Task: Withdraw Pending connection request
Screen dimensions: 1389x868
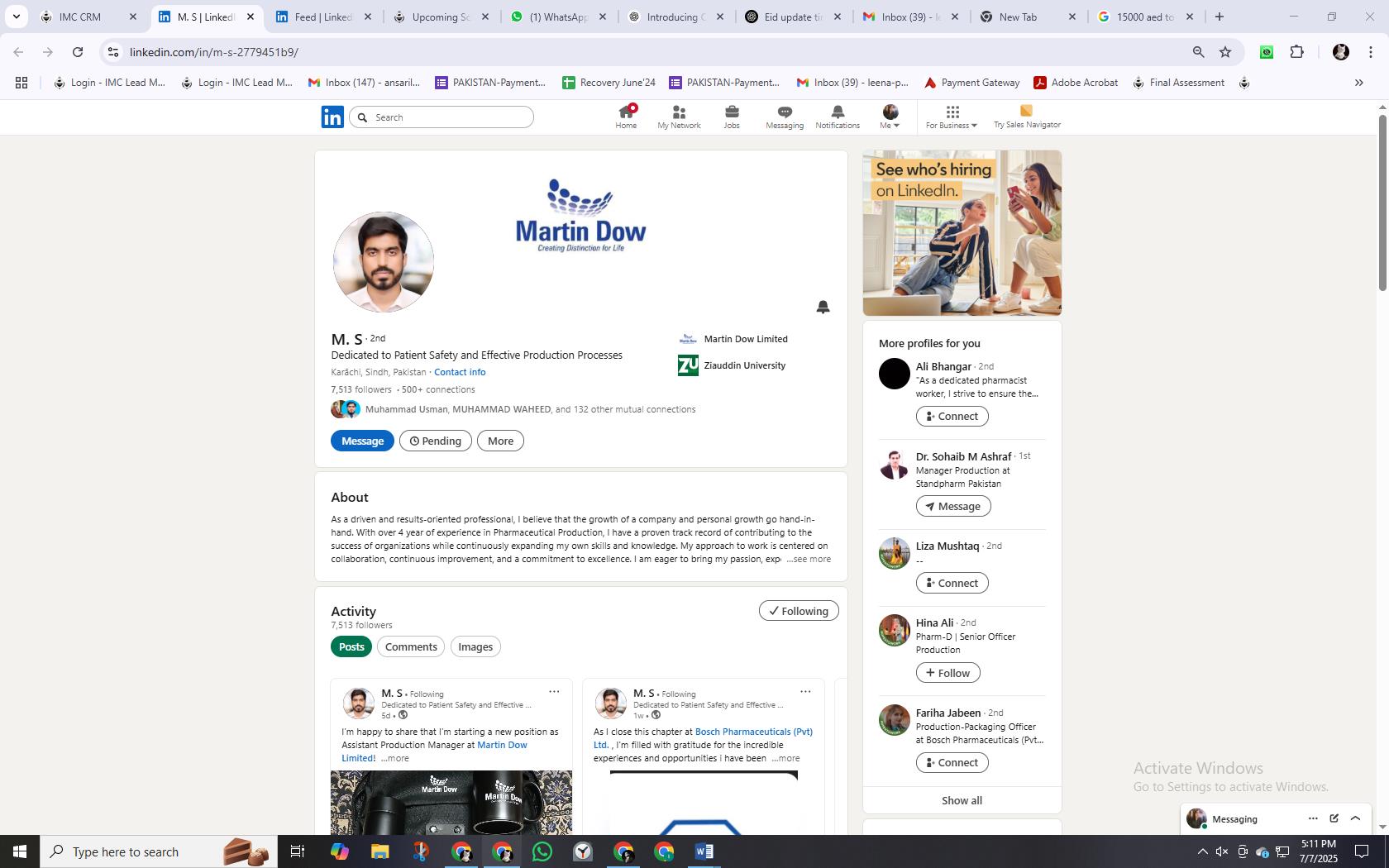Action: pos(436,441)
